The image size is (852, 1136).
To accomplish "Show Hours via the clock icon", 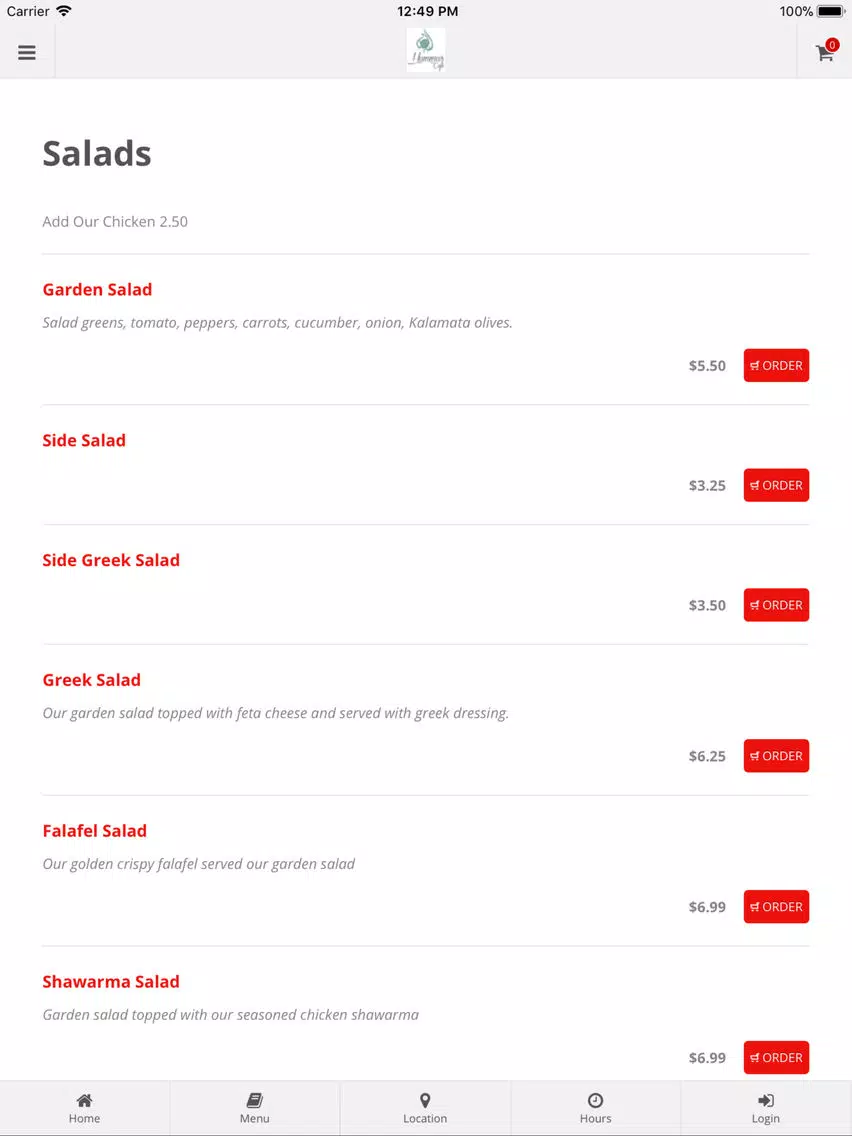I will pyautogui.click(x=596, y=1108).
